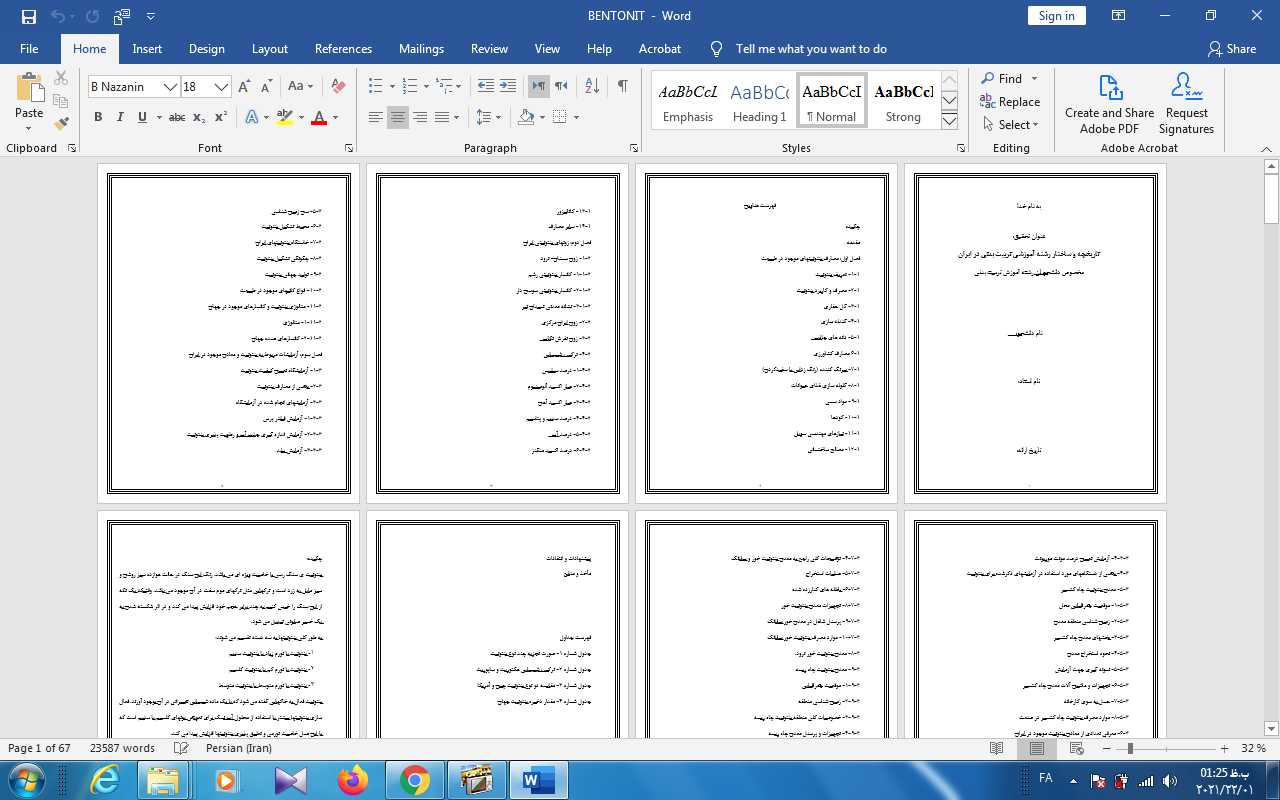Click the font color red swatch
The image size is (1280, 800).
319,118
